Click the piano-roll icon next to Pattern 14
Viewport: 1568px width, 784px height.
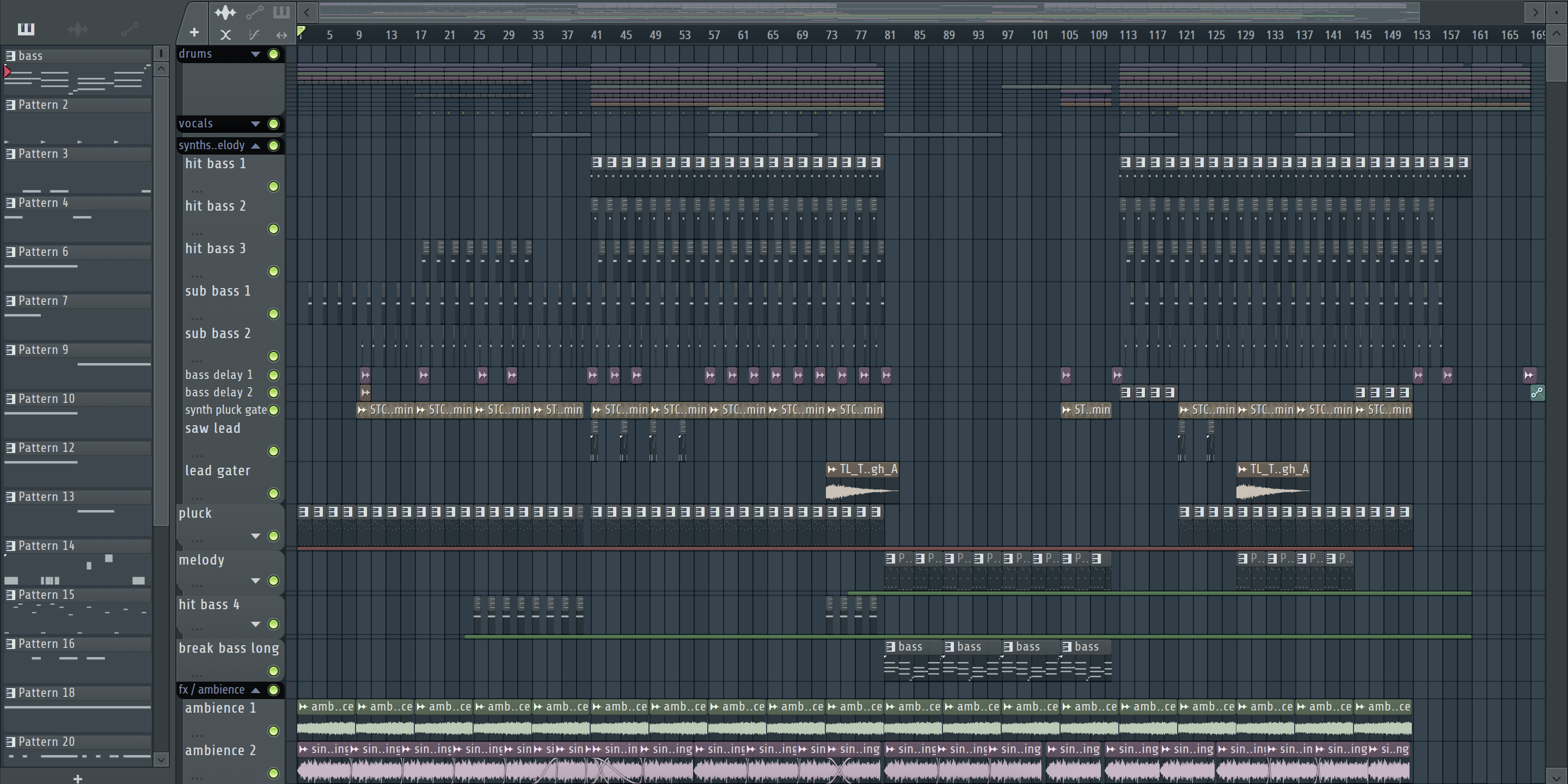(x=10, y=546)
